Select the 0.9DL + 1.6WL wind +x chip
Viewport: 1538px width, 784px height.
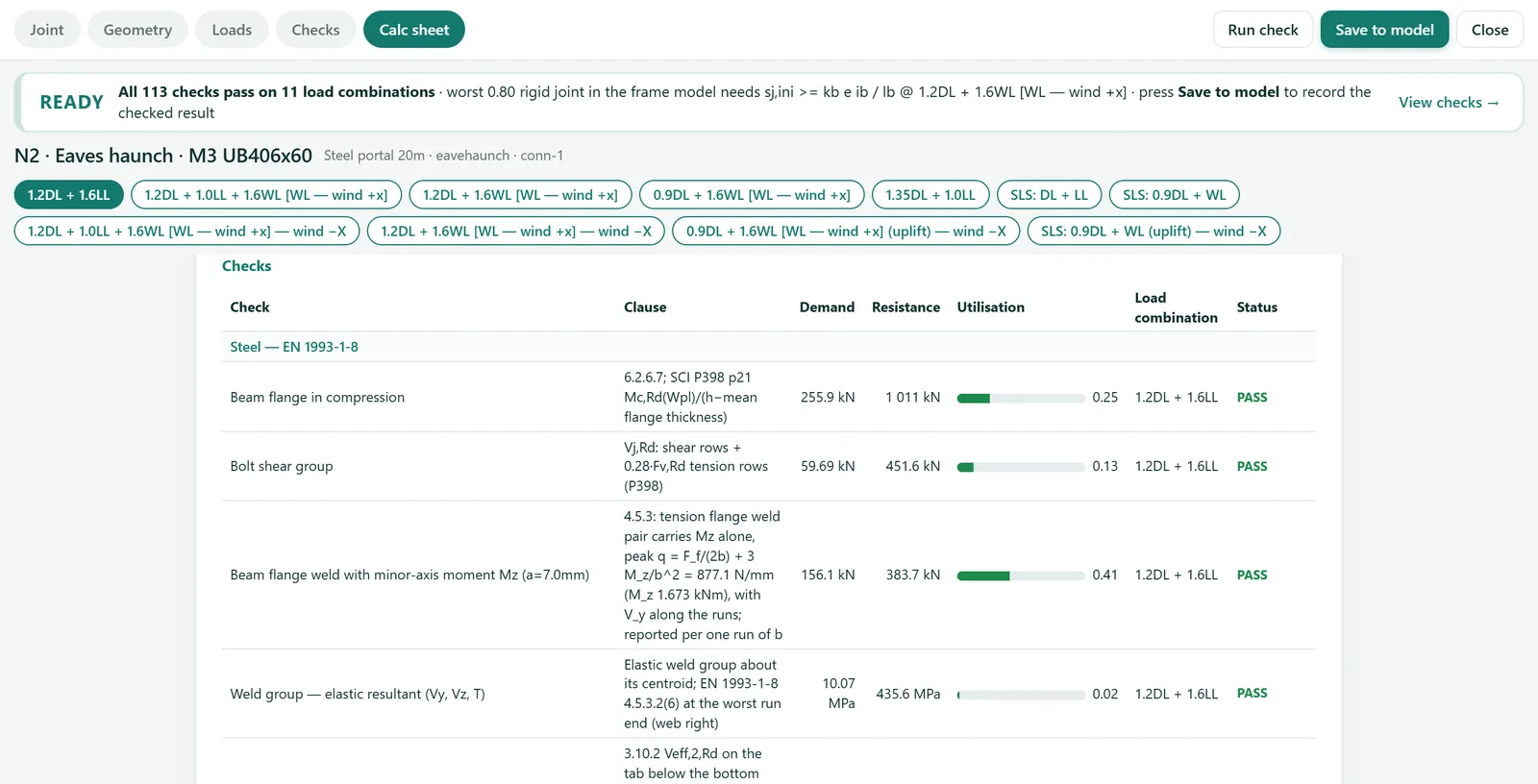(752, 195)
